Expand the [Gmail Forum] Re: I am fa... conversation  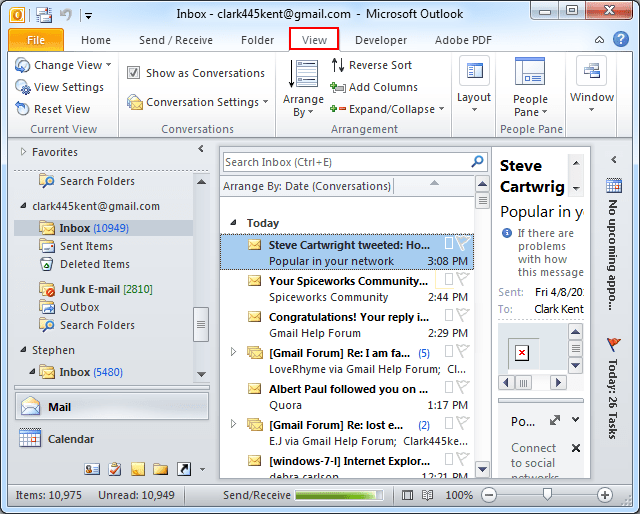(233, 352)
